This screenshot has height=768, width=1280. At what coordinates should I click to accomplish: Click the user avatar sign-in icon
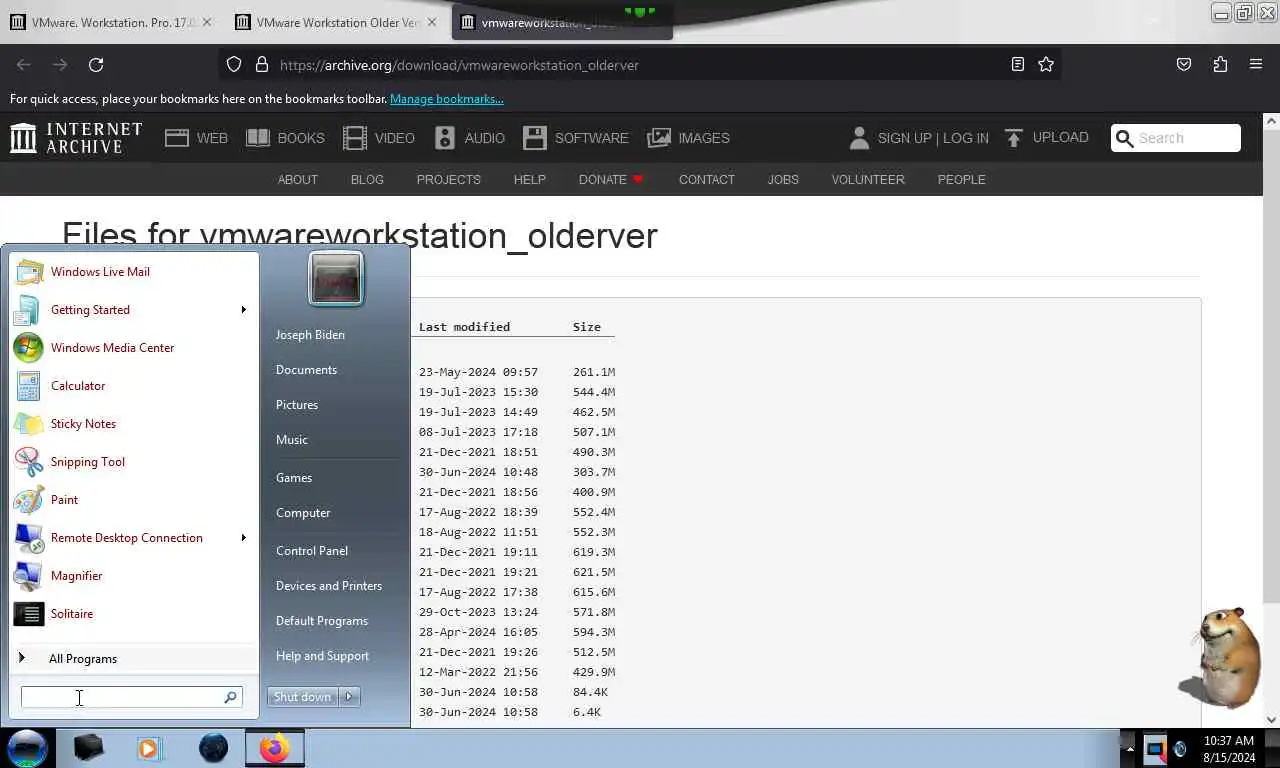point(859,138)
